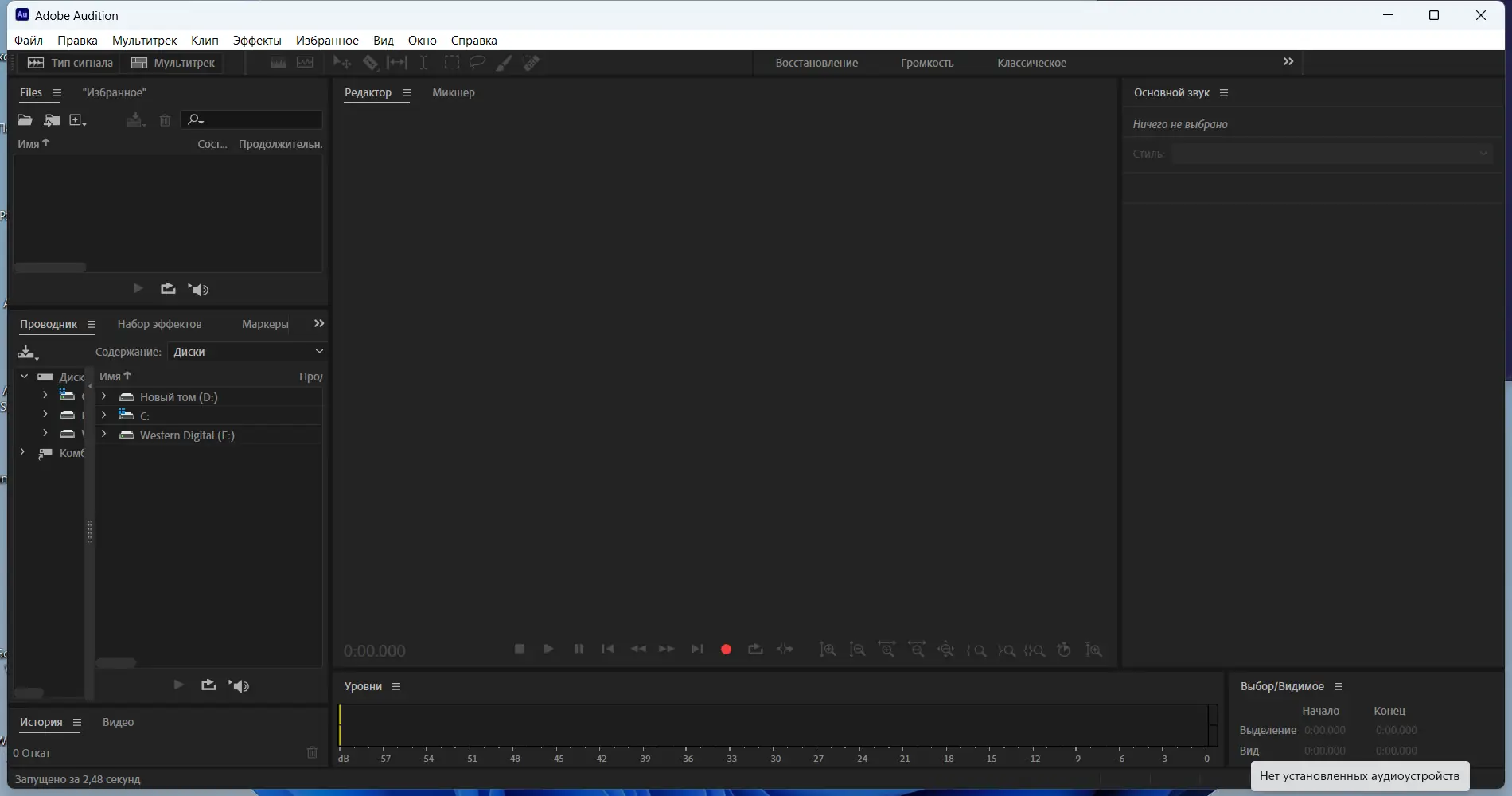Mute the preview speaker in the Files panel
Screen dimensions: 1512x796
pos(199,289)
